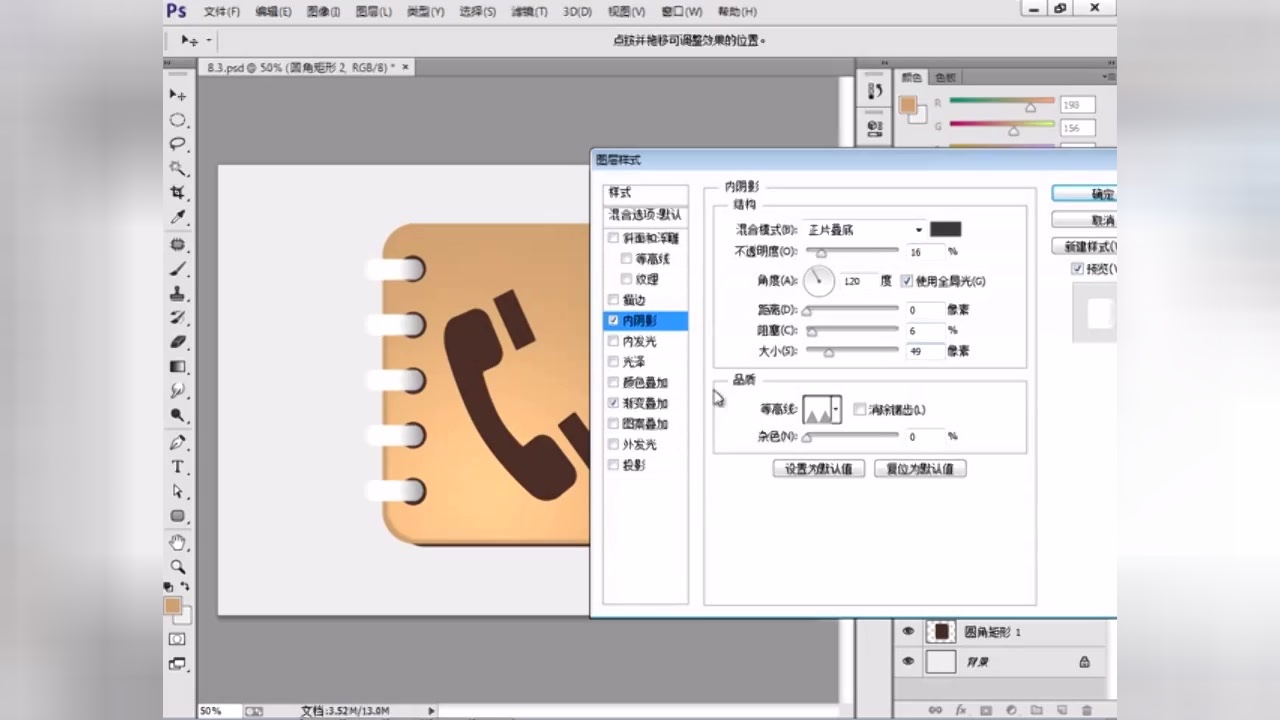Image resolution: width=1280 pixels, height=720 pixels.
Task: Switch to 色板 panel tab
Action: tap(944, 77)
